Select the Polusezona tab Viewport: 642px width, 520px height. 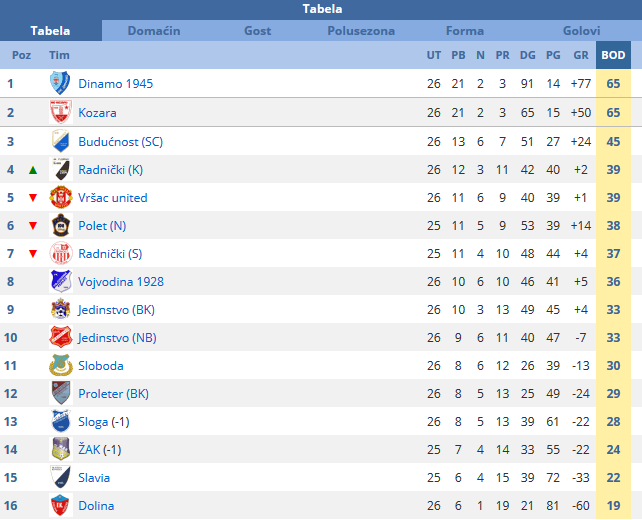click(361, 31)
